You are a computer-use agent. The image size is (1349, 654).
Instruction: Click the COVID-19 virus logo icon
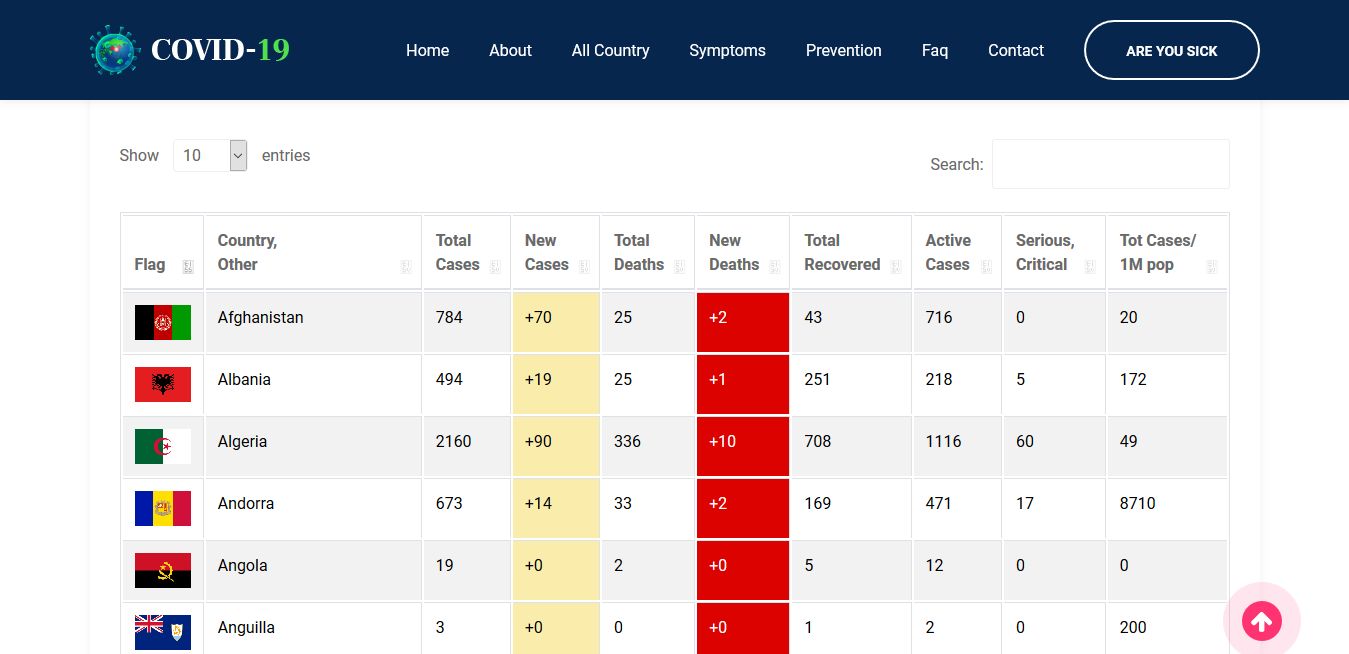[114, 50]
